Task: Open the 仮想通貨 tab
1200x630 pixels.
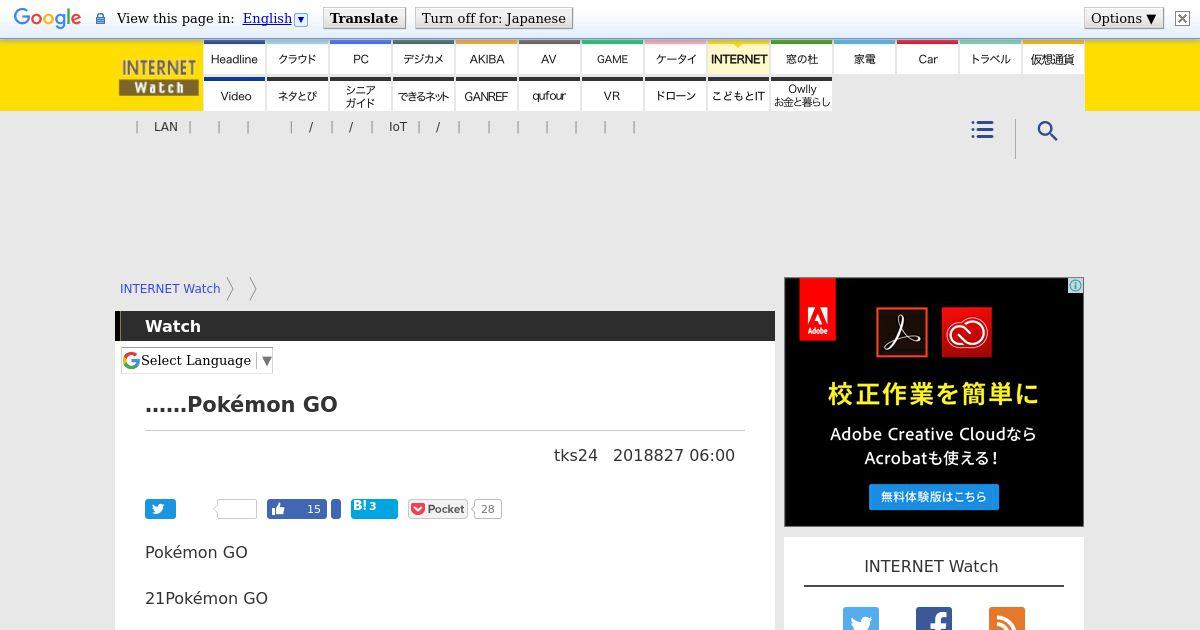Action: (1053, 59)
